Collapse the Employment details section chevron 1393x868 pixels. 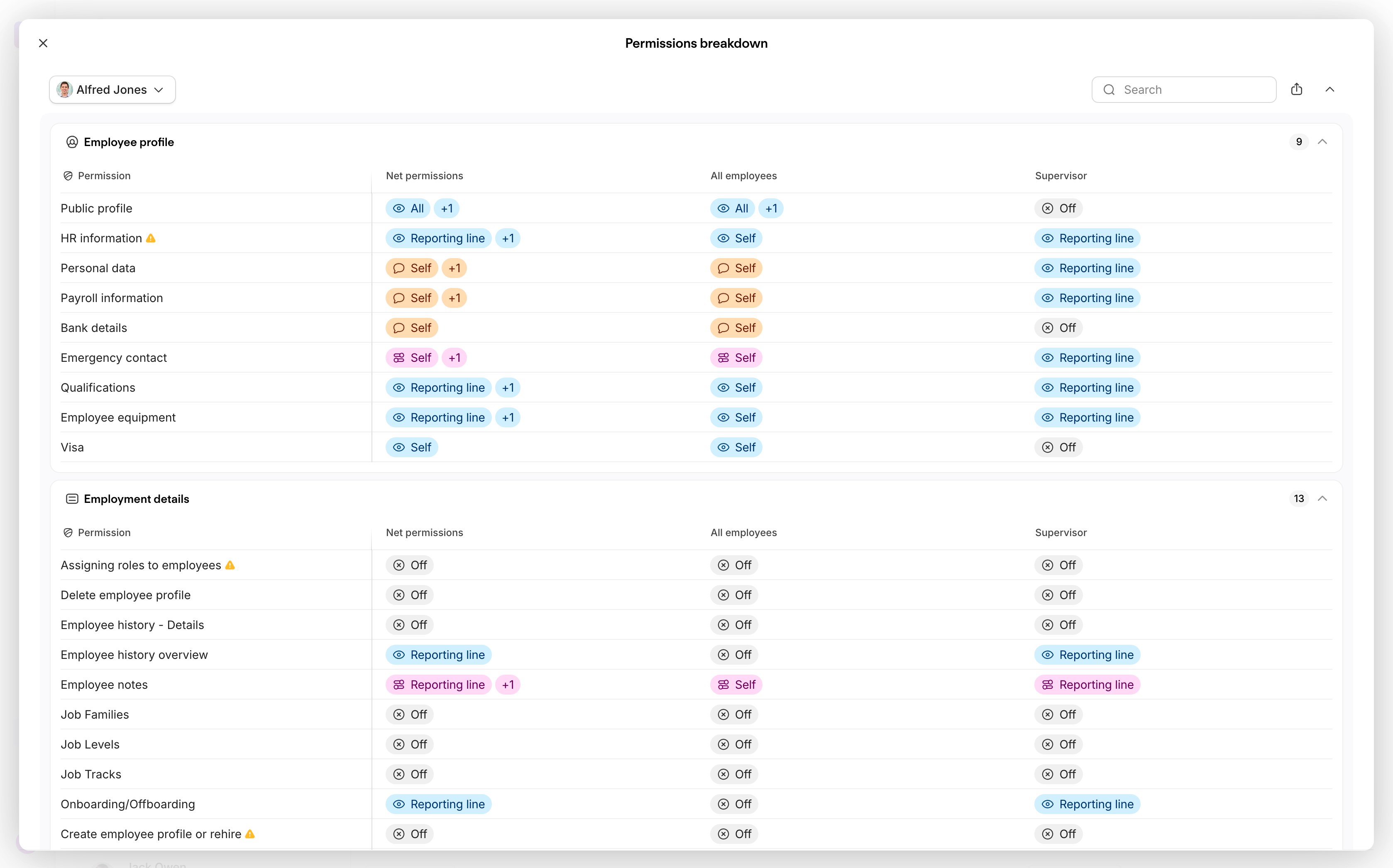[x=1322, y=499]
